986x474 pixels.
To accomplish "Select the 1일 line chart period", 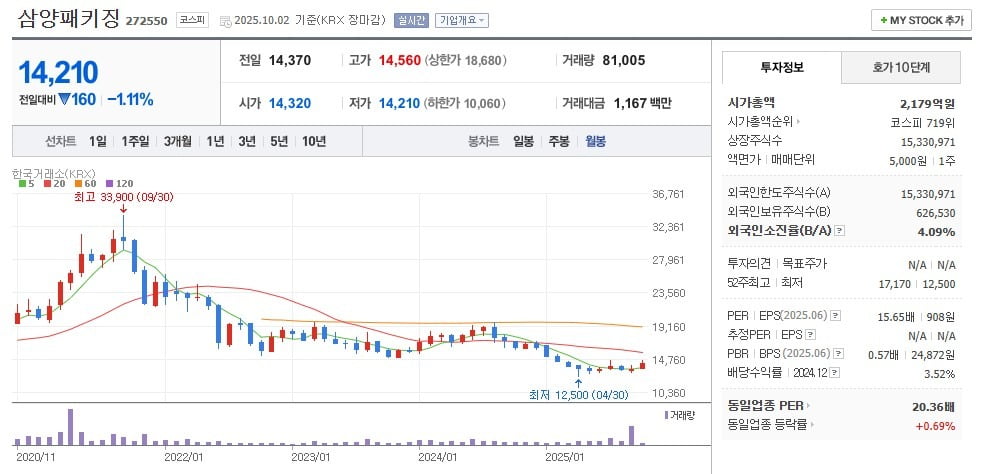I will [97, 141].
